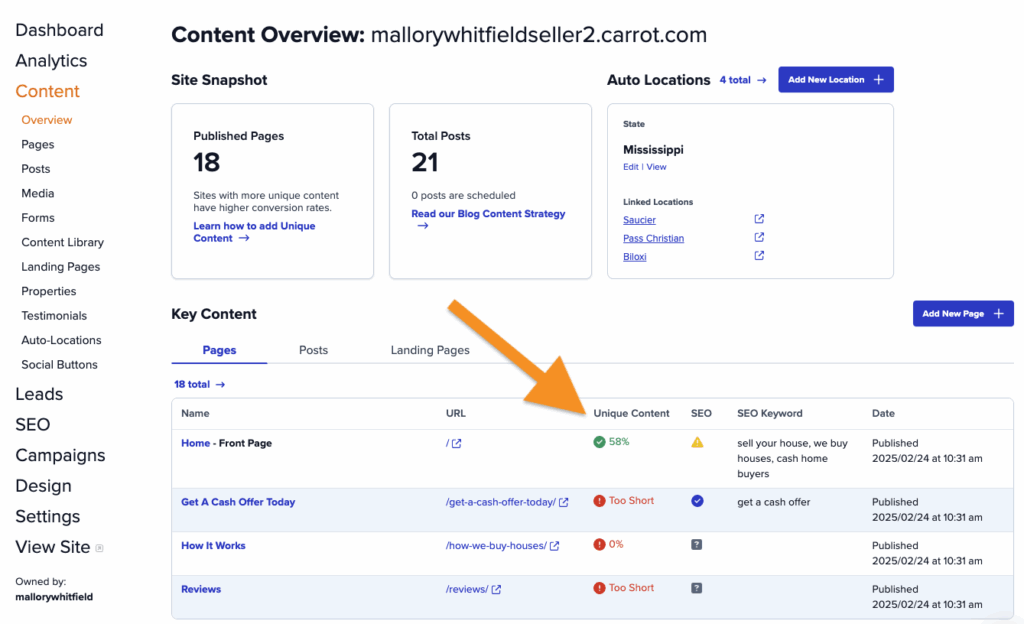This screenshot has height=624, width=1024.
Task: Open Home - Front Page entry
Action: coord(226,443)
